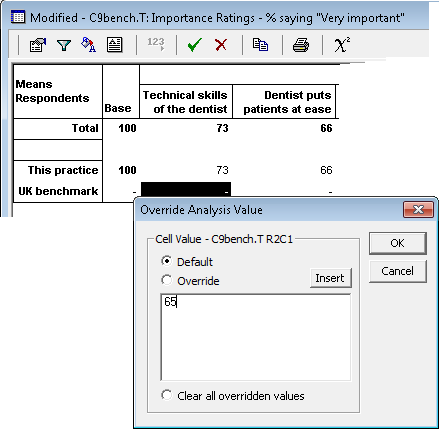This screenshot has width=439, height=430.
Task: Click the Total row label
Action: (58, 128)
